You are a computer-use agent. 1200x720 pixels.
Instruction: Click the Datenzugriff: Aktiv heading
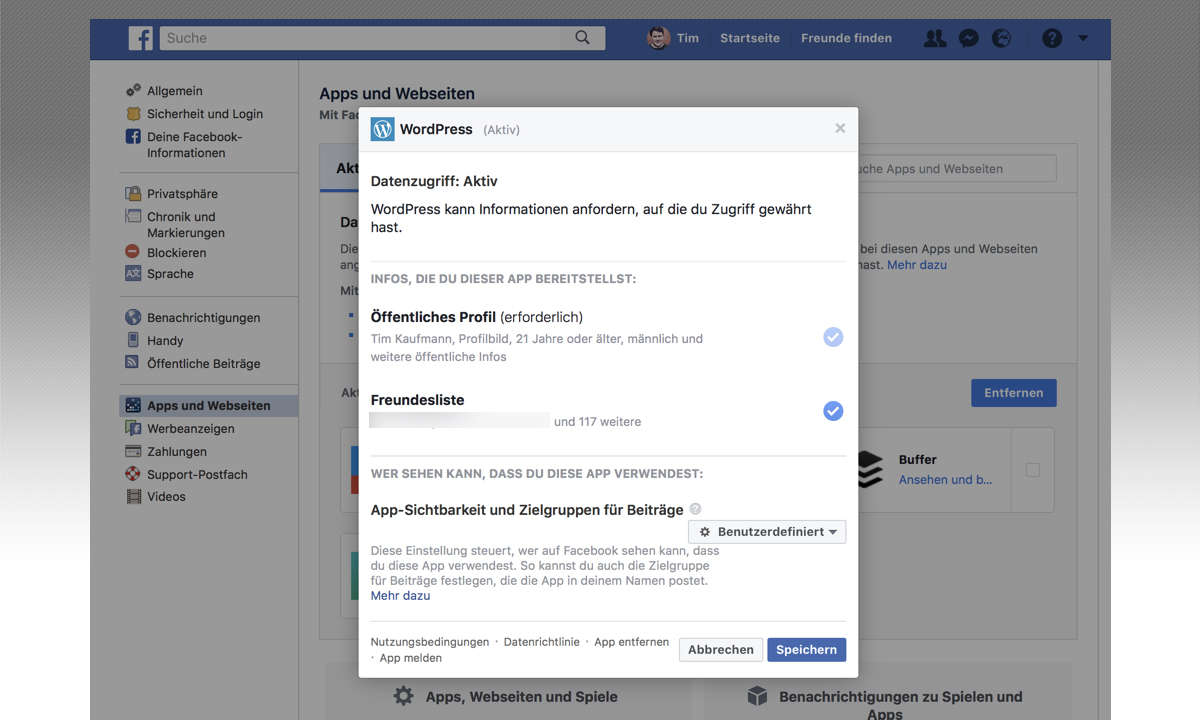(x=434, y=181)
